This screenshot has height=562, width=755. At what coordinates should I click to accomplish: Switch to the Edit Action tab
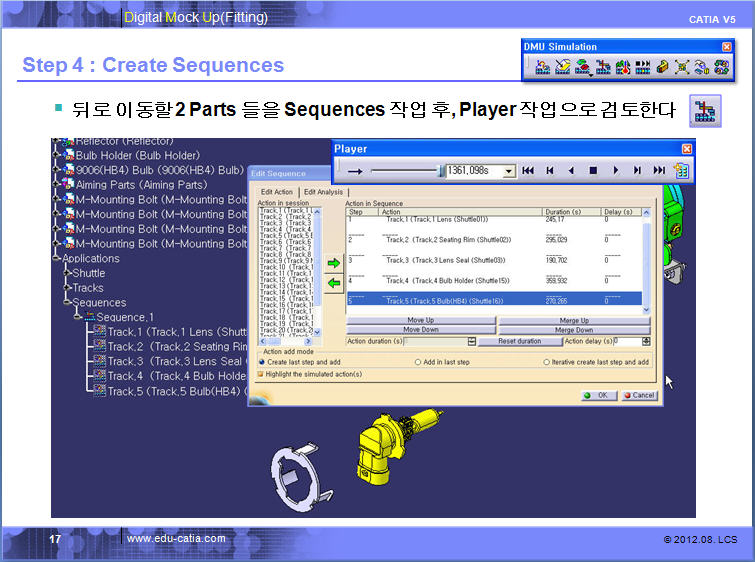tap(277, 192)
